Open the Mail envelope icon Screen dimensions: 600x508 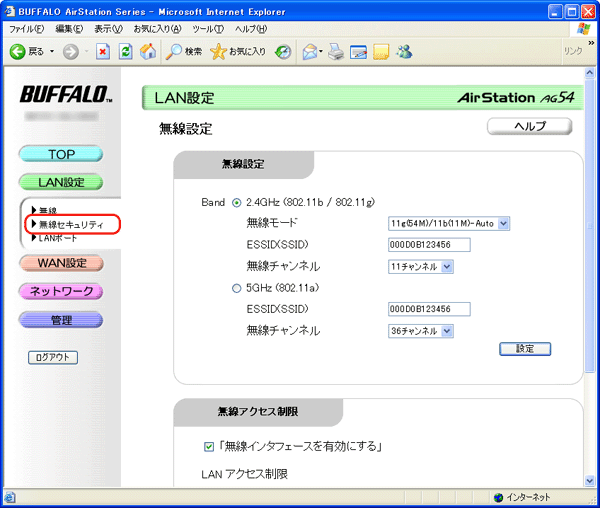310,52
